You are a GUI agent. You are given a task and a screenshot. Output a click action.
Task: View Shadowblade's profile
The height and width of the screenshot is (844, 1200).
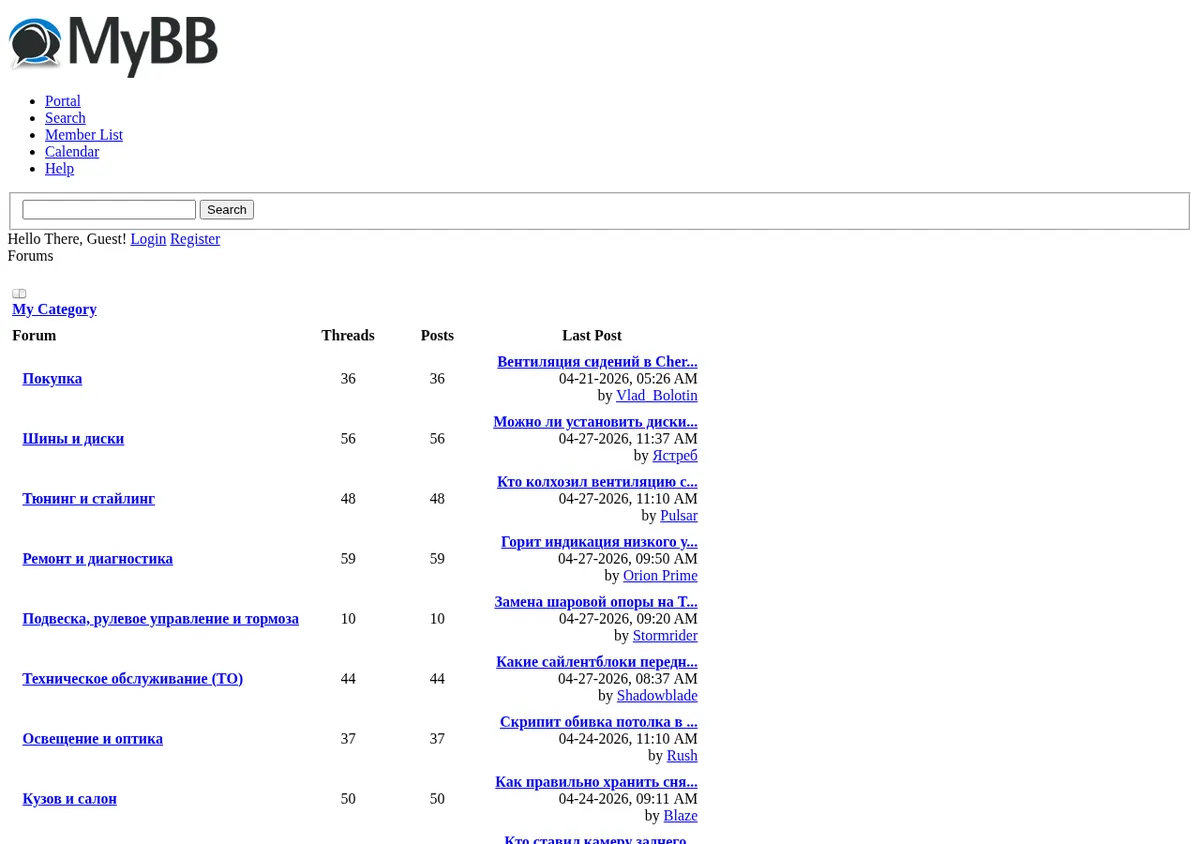pyautogui.click(x=657, y=696)
